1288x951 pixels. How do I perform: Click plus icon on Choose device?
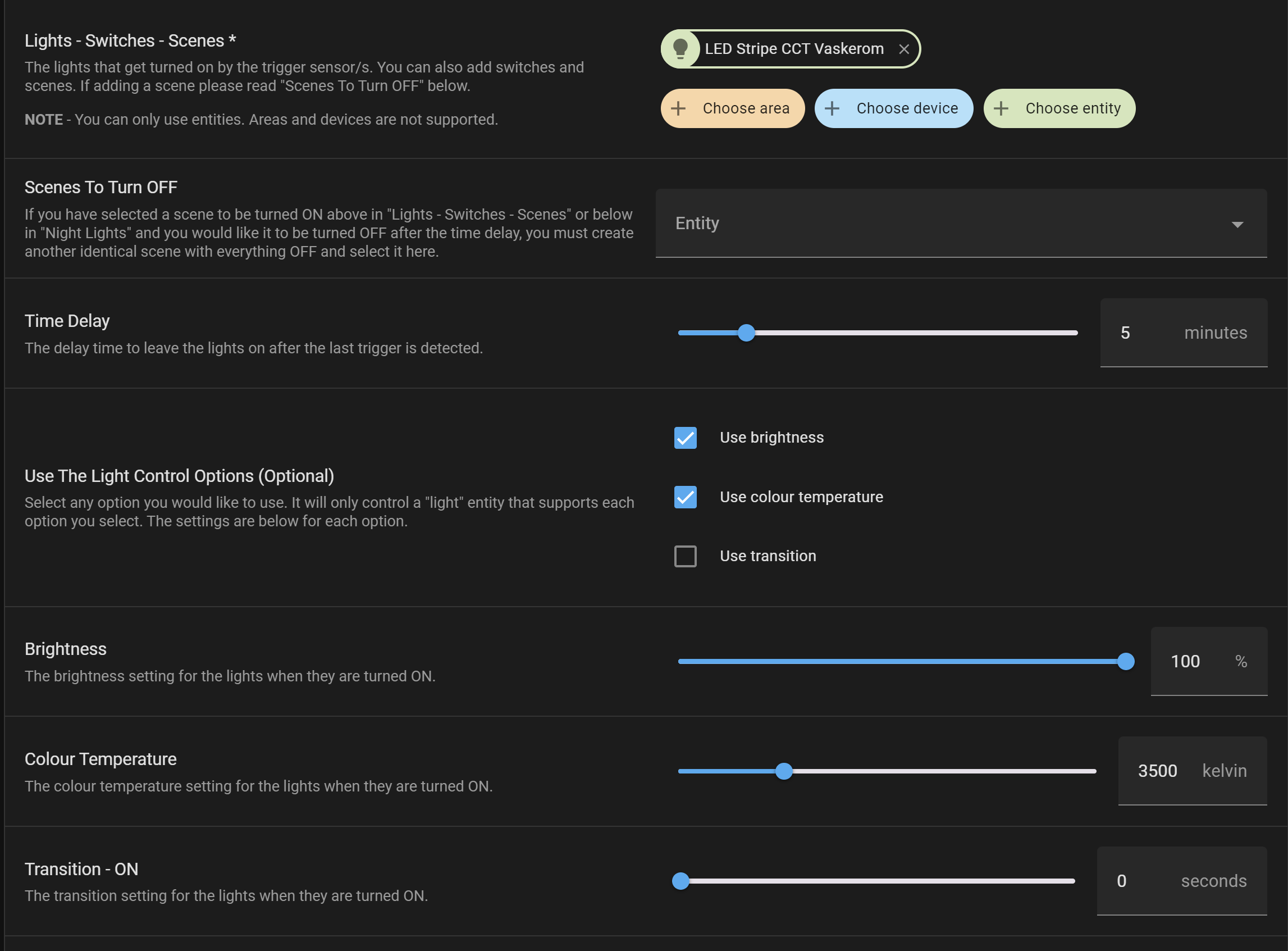(x=832, y=108)
